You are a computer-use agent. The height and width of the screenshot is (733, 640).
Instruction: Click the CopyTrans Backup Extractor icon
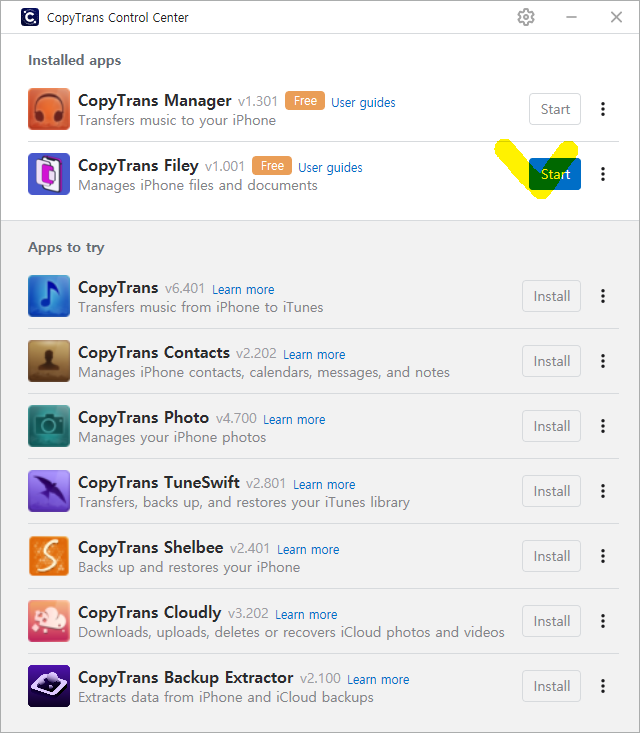(x=49, y=686)
